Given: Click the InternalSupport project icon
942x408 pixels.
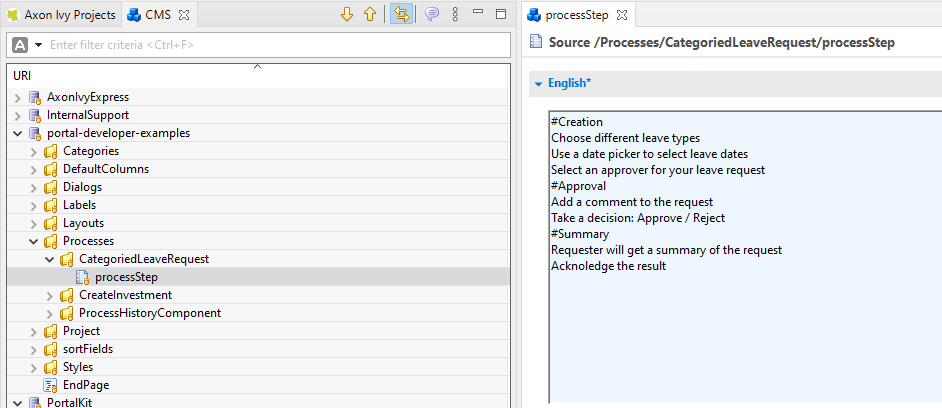Looking at the screenshot, I should click(35, 115).
